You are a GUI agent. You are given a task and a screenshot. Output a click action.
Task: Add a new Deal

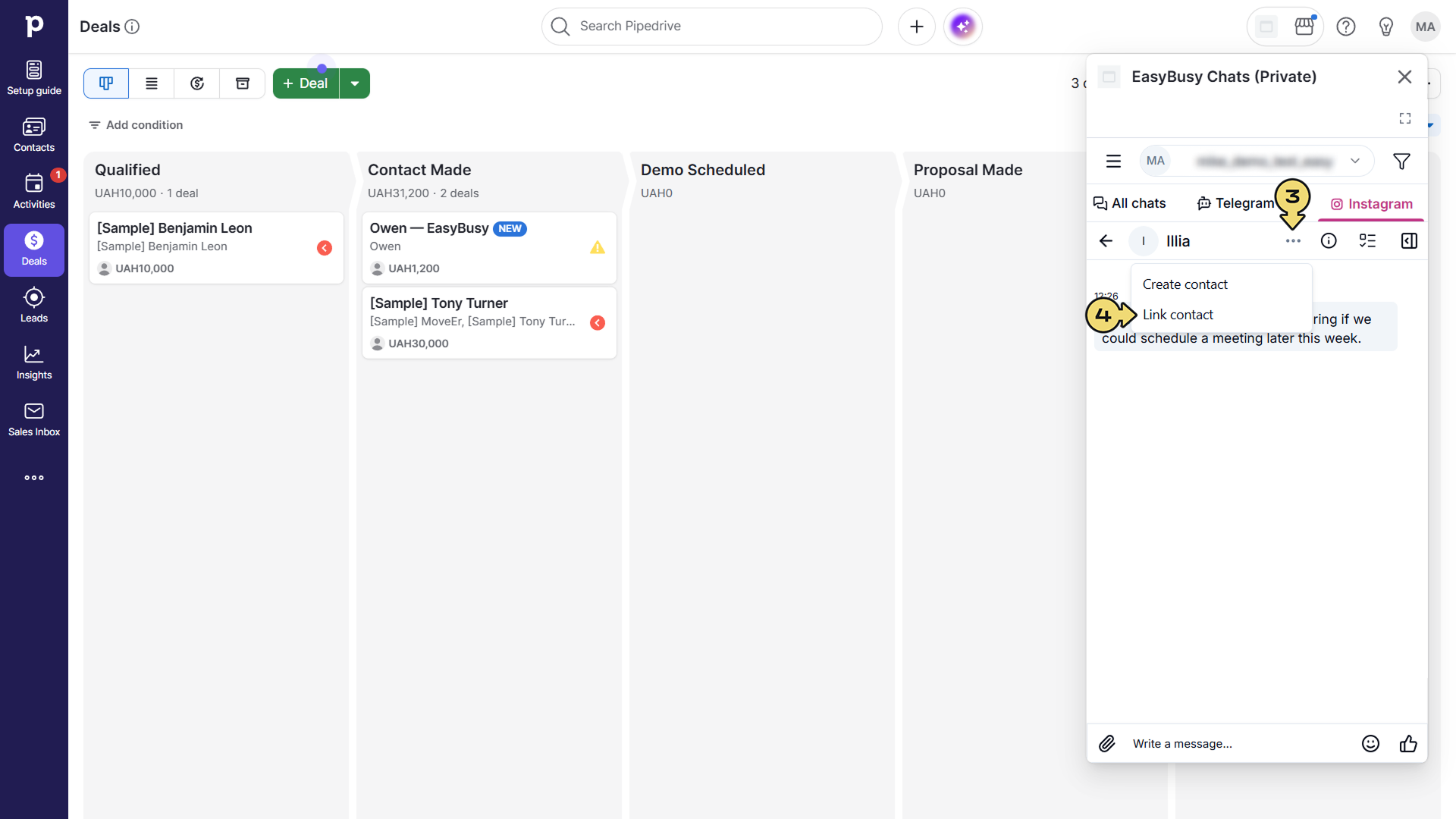point(306,83)
